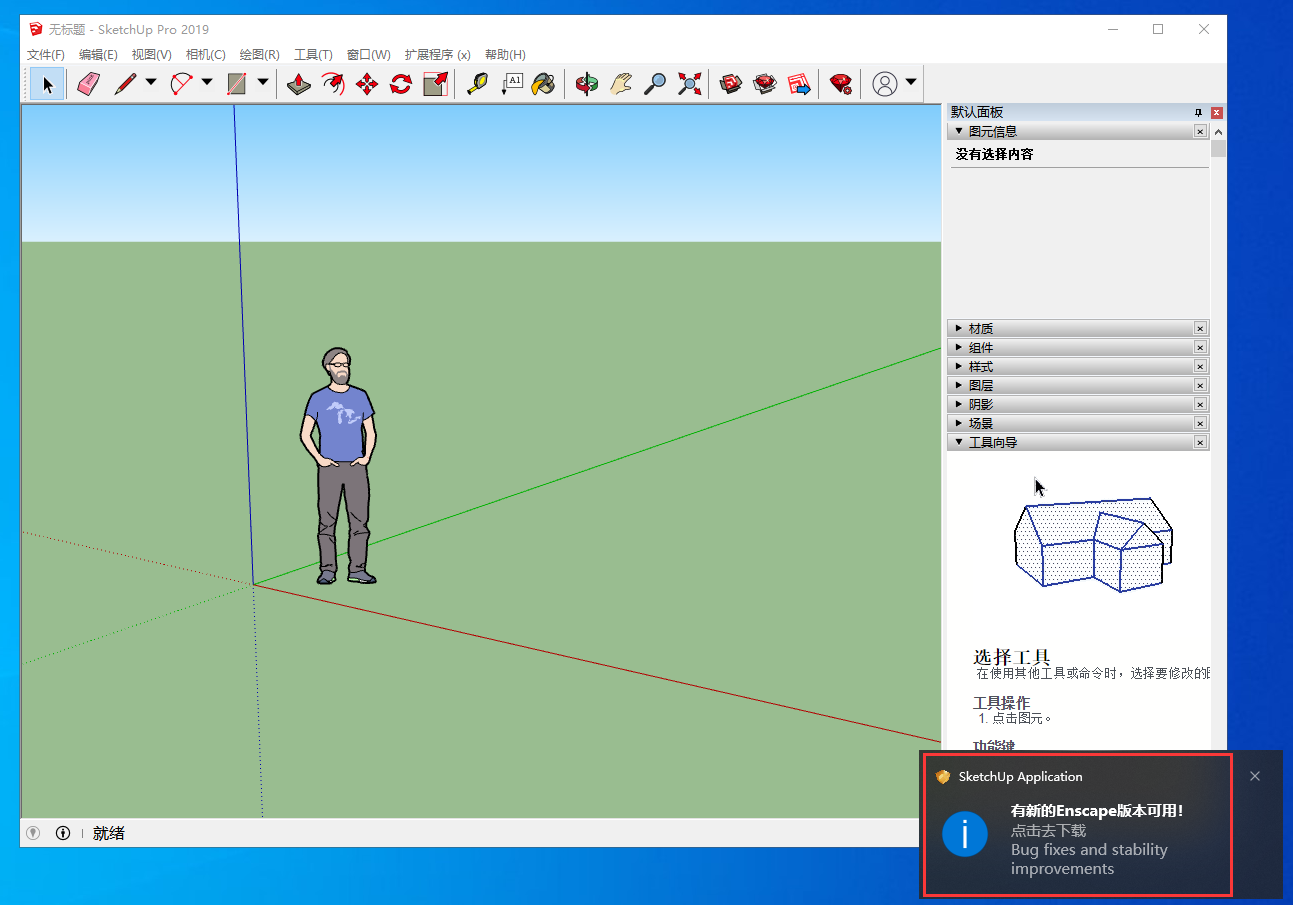Click 点击去下载 in the Enscape notification
This screenshot has width=1293, height=905.
[x=1048, y=830]
